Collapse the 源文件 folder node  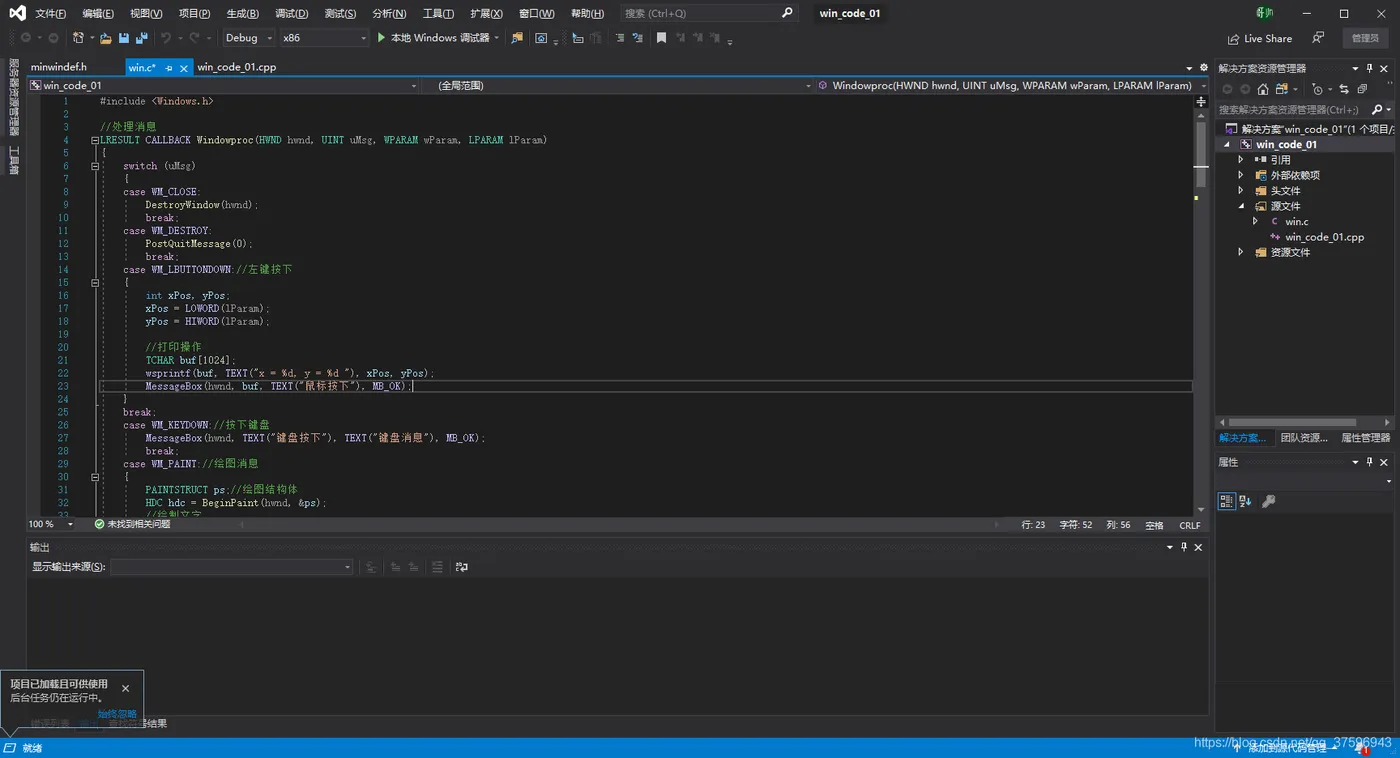[1241, 206]
